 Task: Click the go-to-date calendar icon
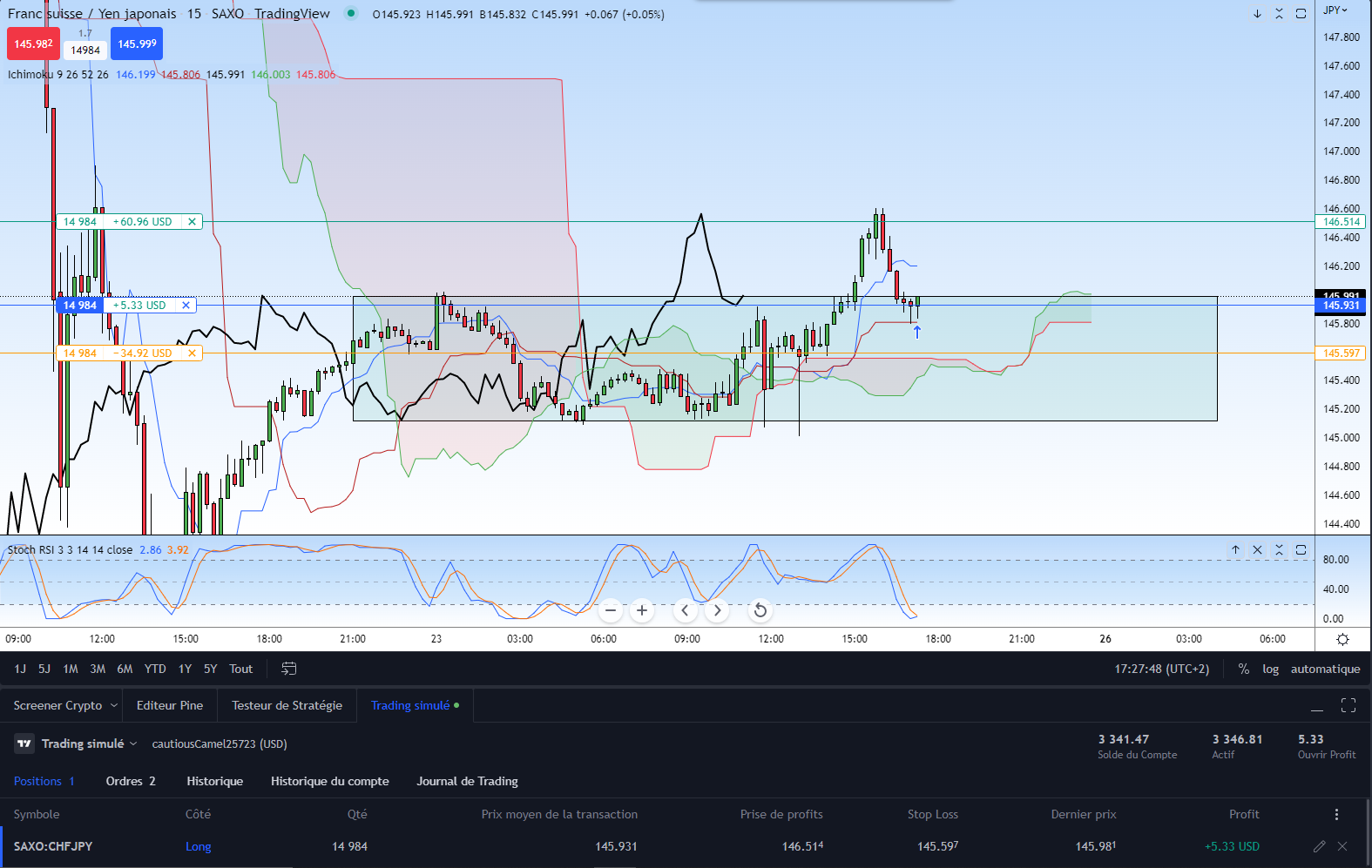tap(289, 669)
